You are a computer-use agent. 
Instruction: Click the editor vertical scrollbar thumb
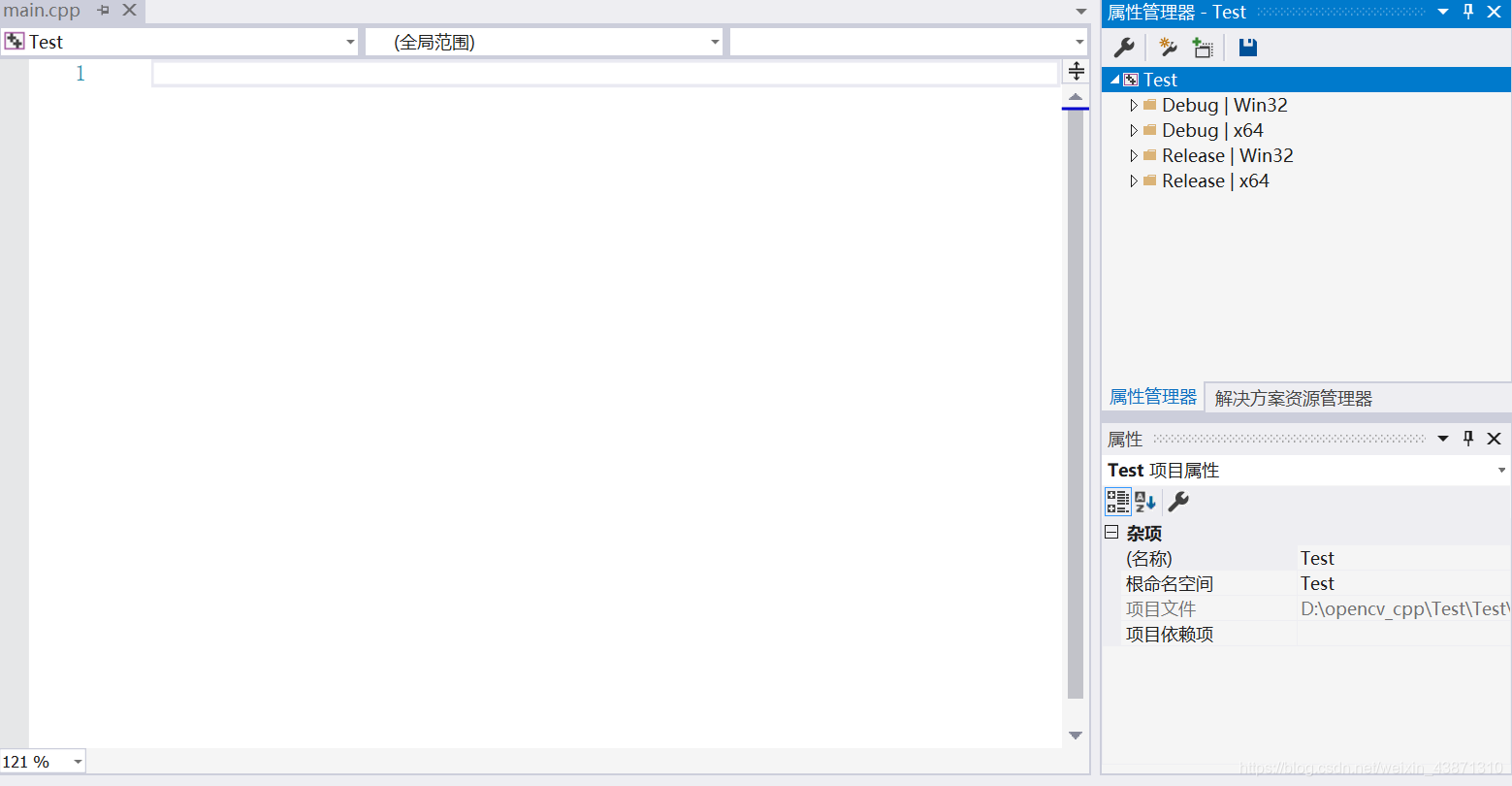point(1076,404)
